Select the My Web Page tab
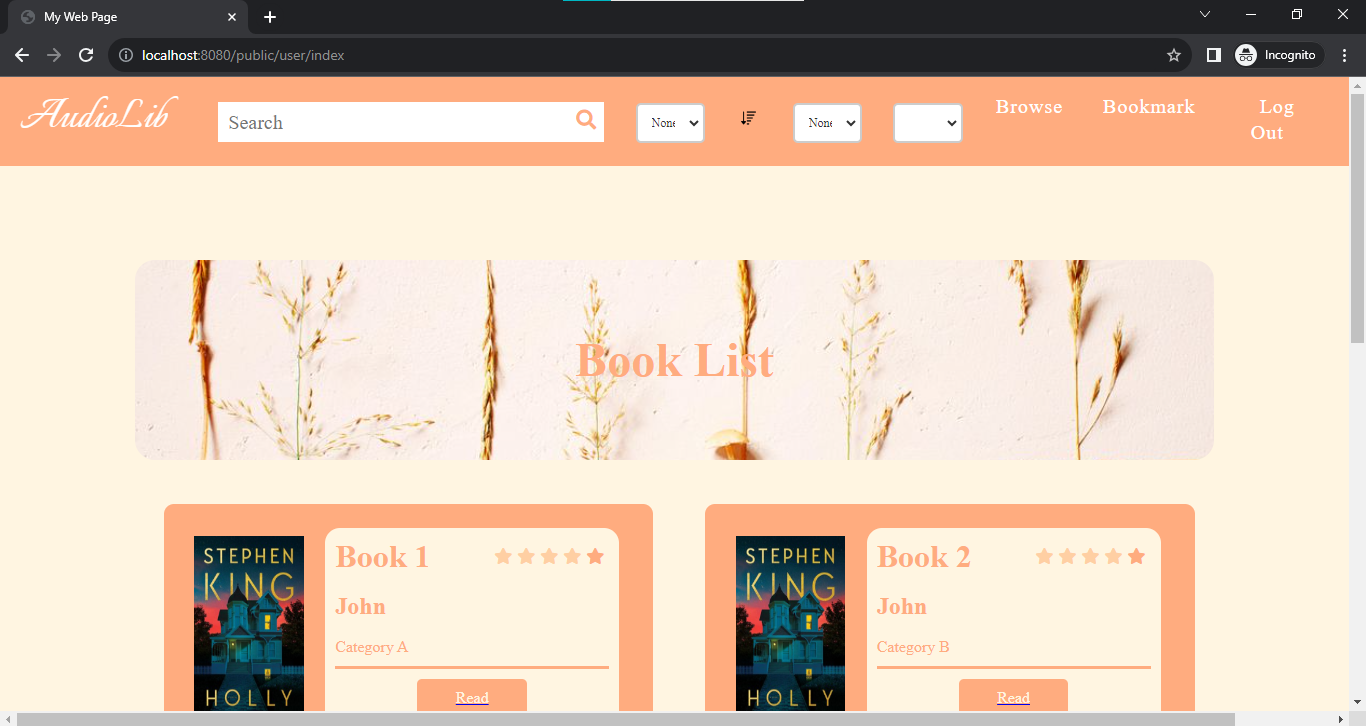The width and height of the screenshot is (1366, 726). pyautogui.click(x=130, y=17)
